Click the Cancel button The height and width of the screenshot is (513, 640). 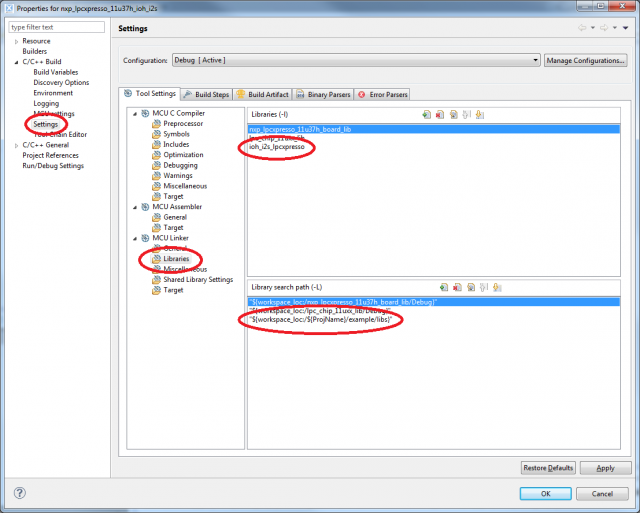coord(602,493)
